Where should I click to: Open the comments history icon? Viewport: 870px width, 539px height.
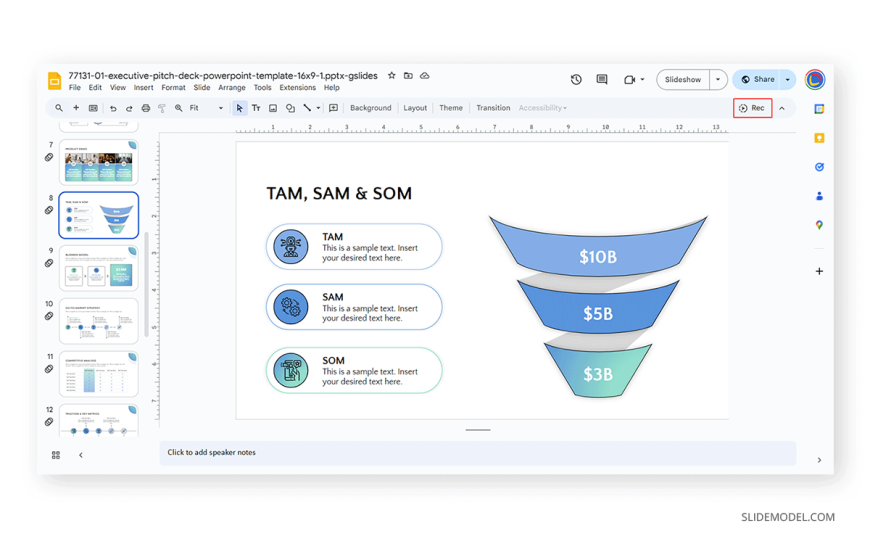(601, 79)
